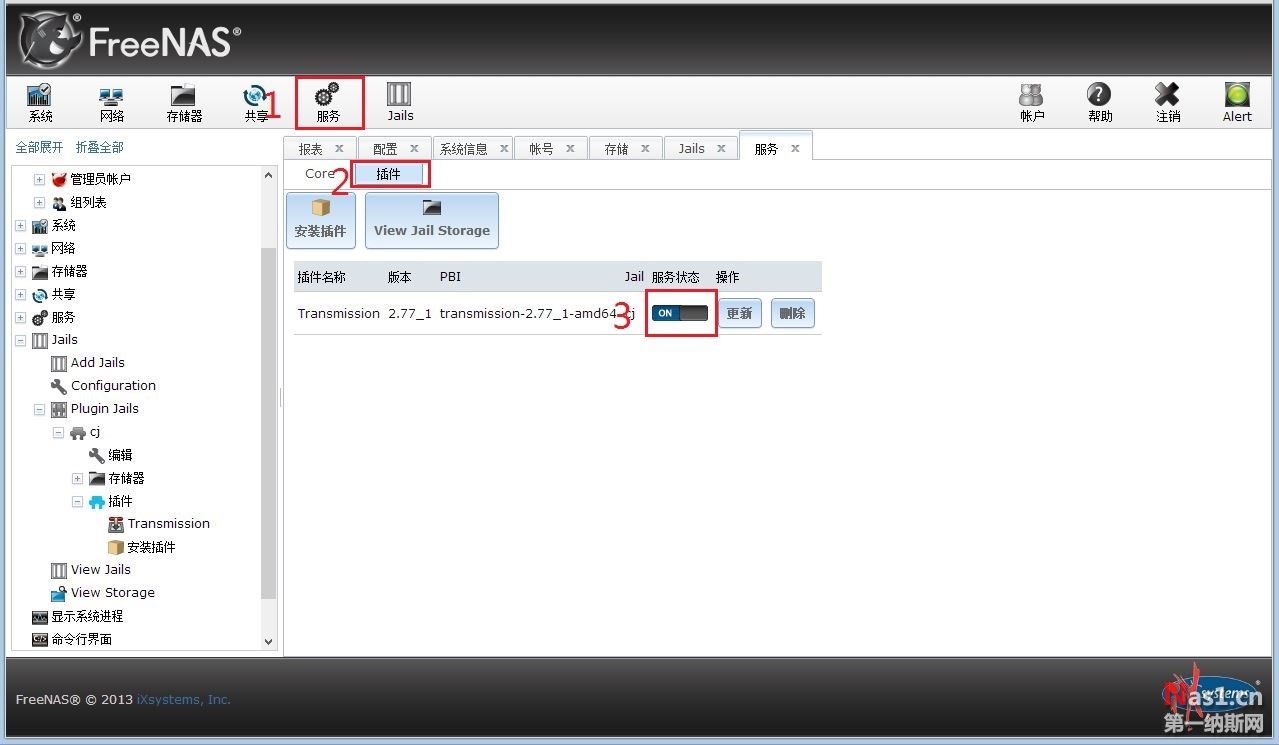Open 显示系统进程 in tree

(87, 616)
